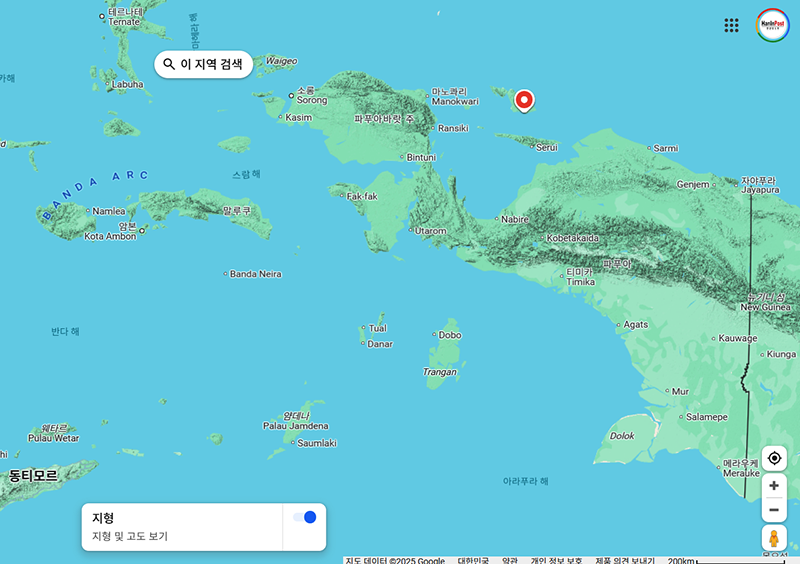The width and height of the screenshot is (800, 564).
Task: Select the Timika city label
Action: pos(580,282)
